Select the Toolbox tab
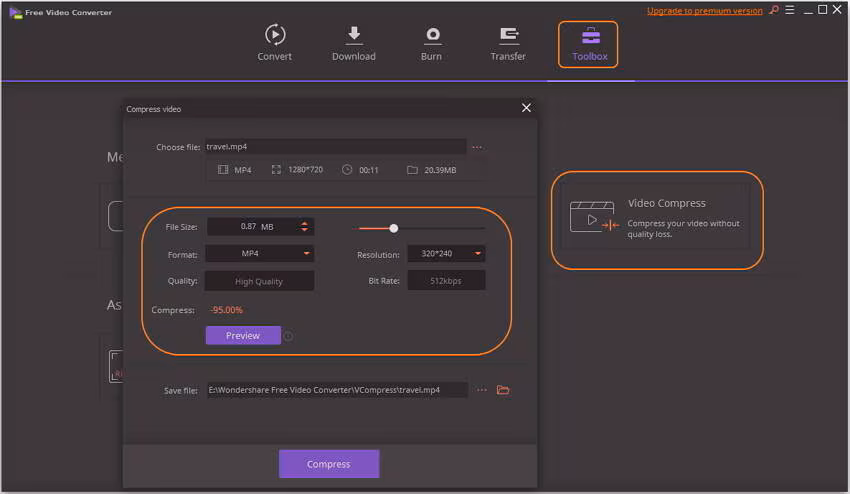This screenshot has height=494, width=850. pos(589,44)
